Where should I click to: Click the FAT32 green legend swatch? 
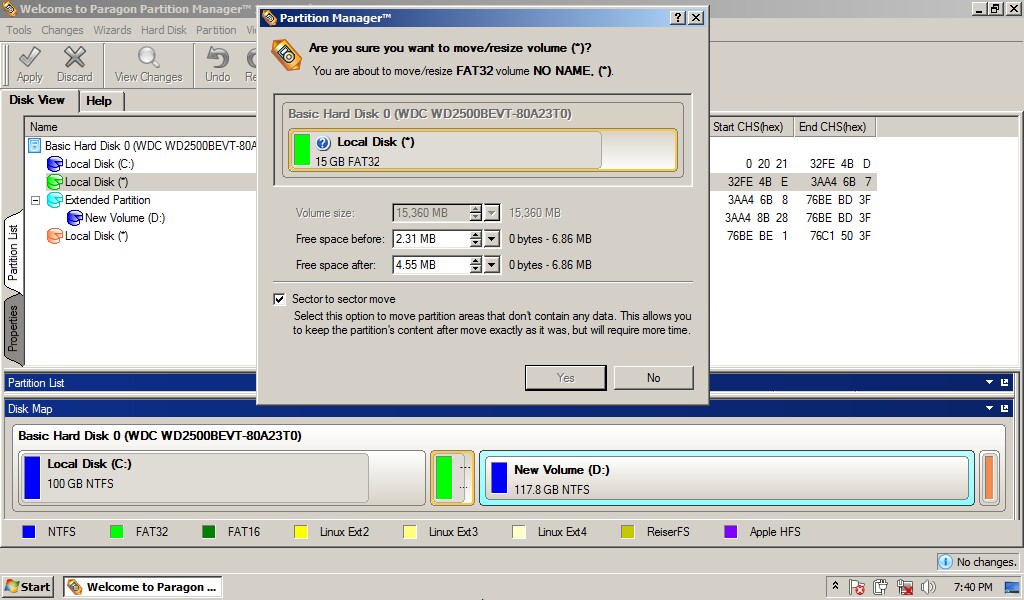pyautogui.click(x=117, y=532)
